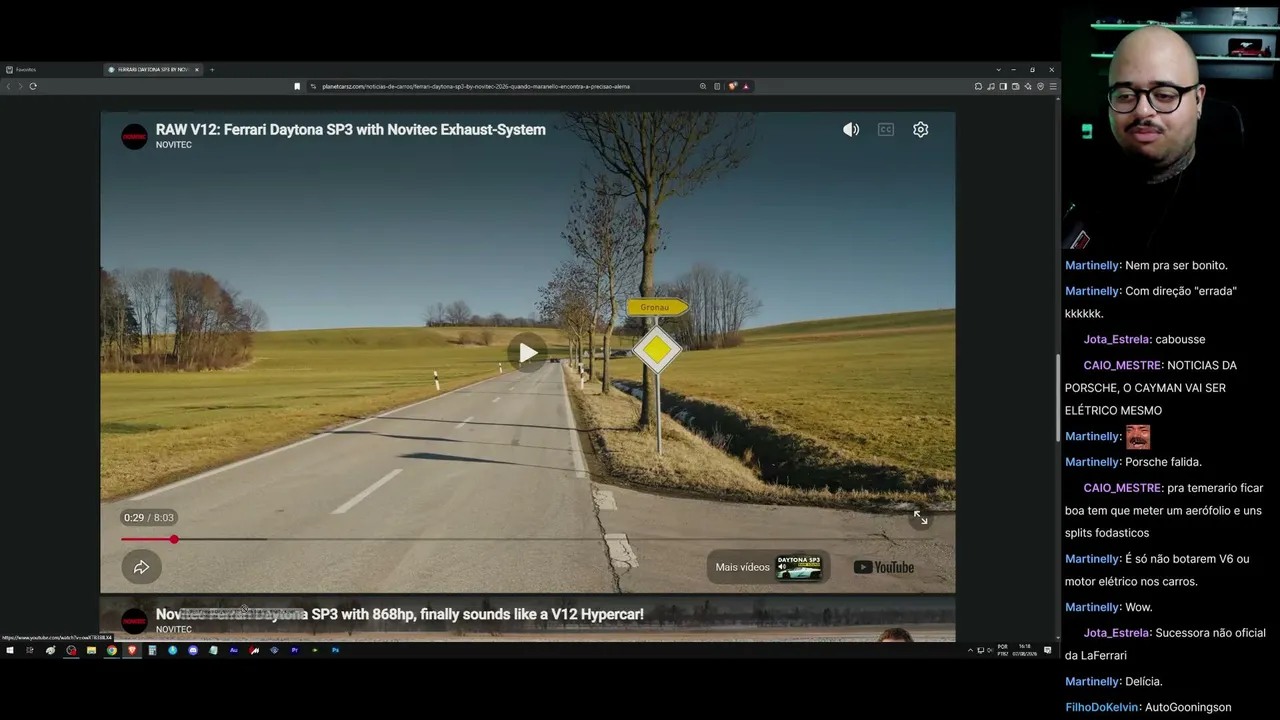Open the browser main hamburger menu
The image size is (1280, 720).
1053,86
